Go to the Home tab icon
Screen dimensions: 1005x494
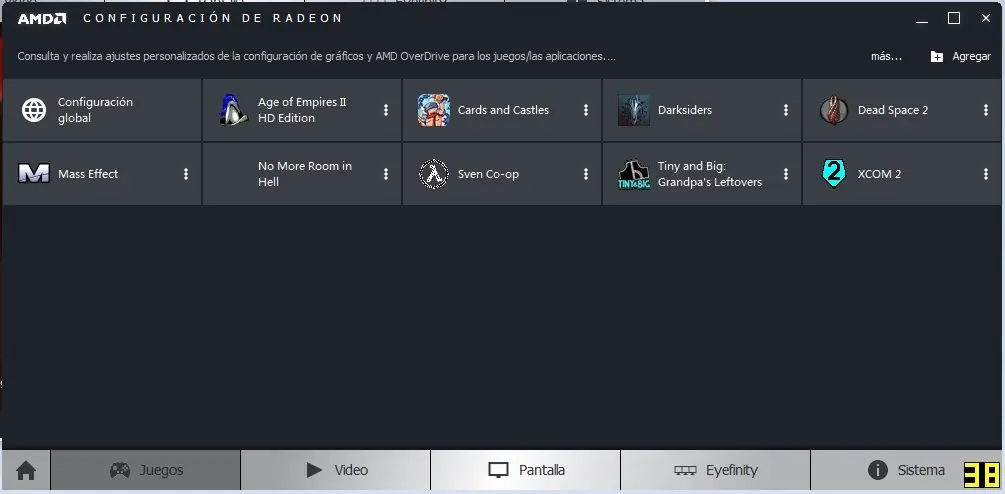(26, 470)
